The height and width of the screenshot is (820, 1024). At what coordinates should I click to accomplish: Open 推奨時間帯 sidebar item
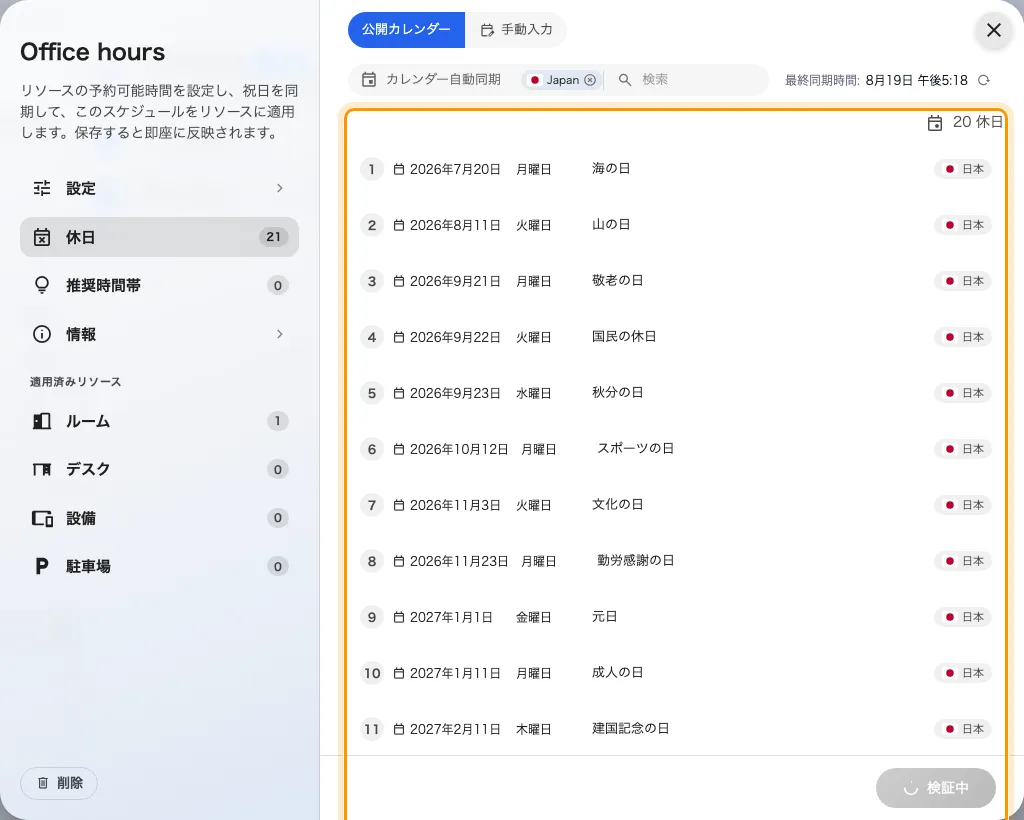(x=159, y=285)
